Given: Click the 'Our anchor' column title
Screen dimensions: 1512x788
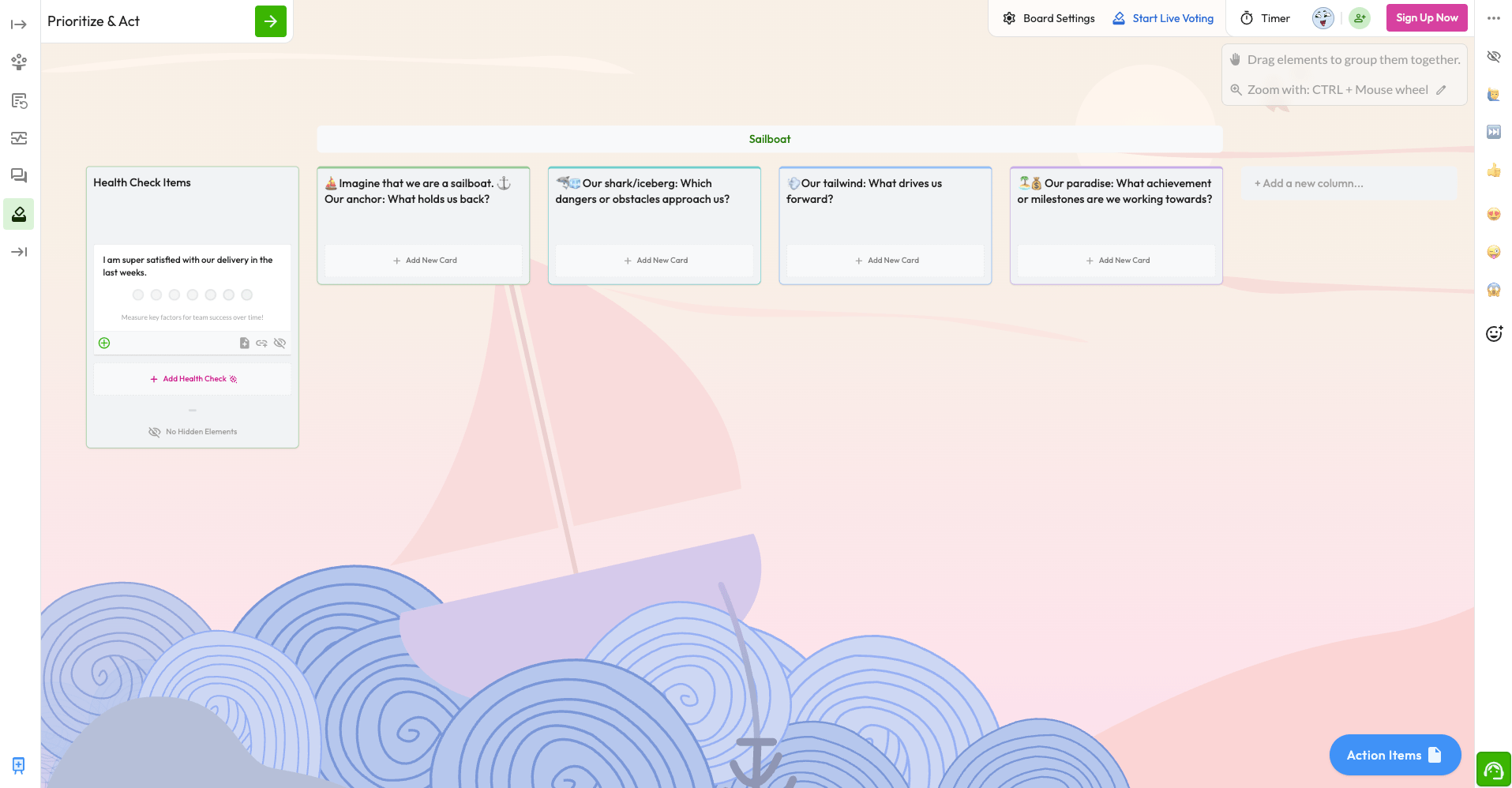Looking at the screenshot, I should [418, 191].
